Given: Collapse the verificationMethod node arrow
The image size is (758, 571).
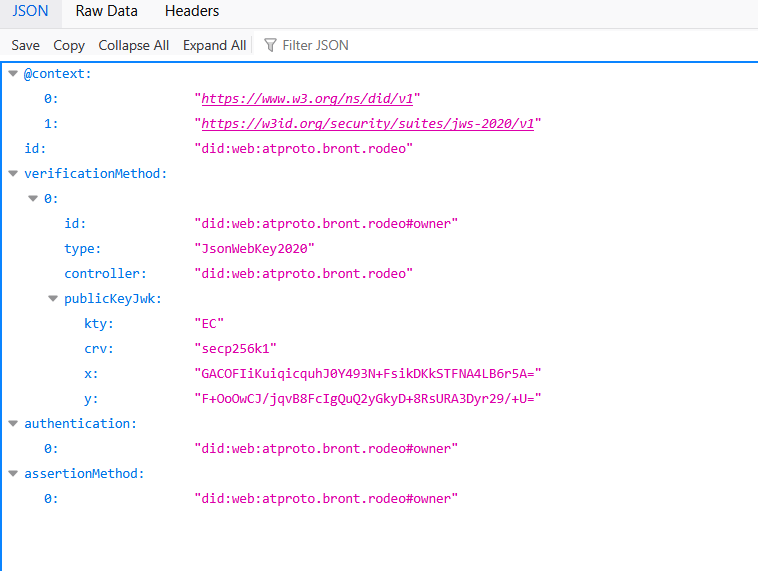Looking at the screenshot, I should (x=12, y=174).
